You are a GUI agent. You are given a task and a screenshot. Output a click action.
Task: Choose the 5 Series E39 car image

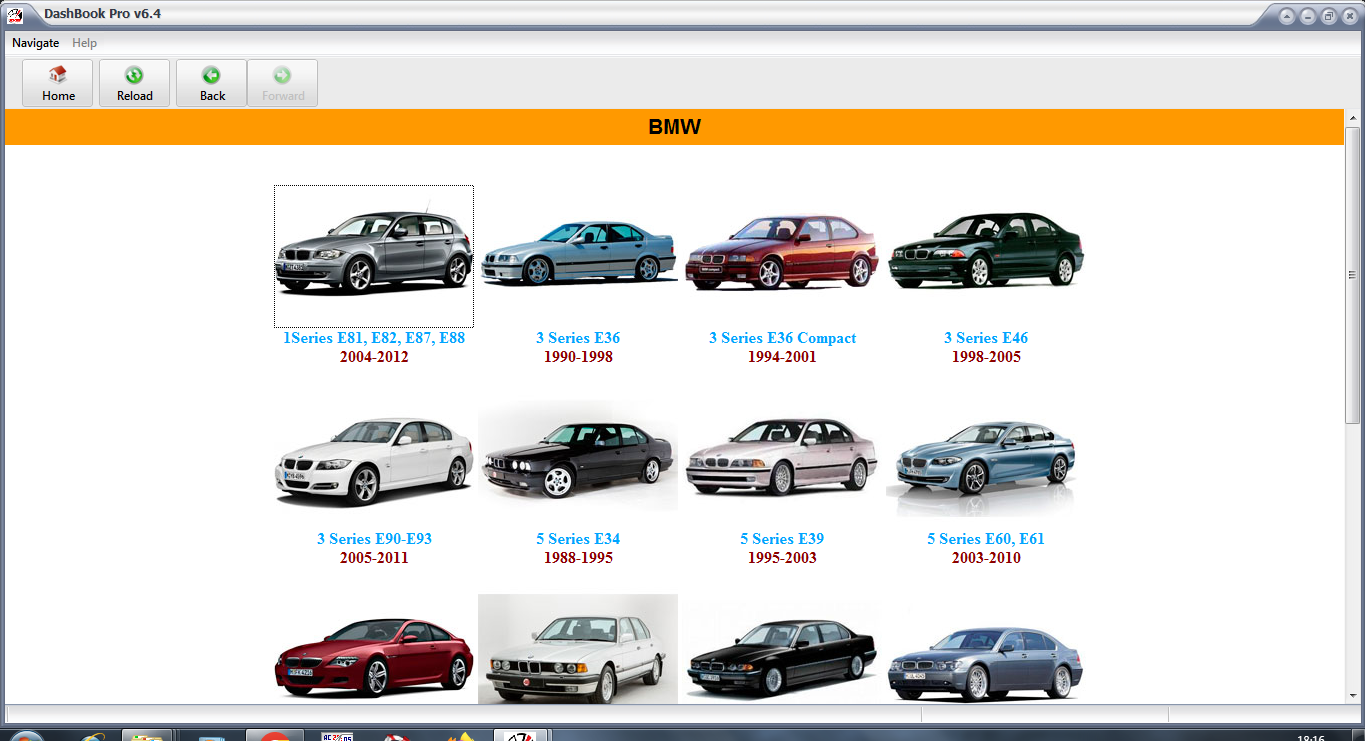click(782, 456)
